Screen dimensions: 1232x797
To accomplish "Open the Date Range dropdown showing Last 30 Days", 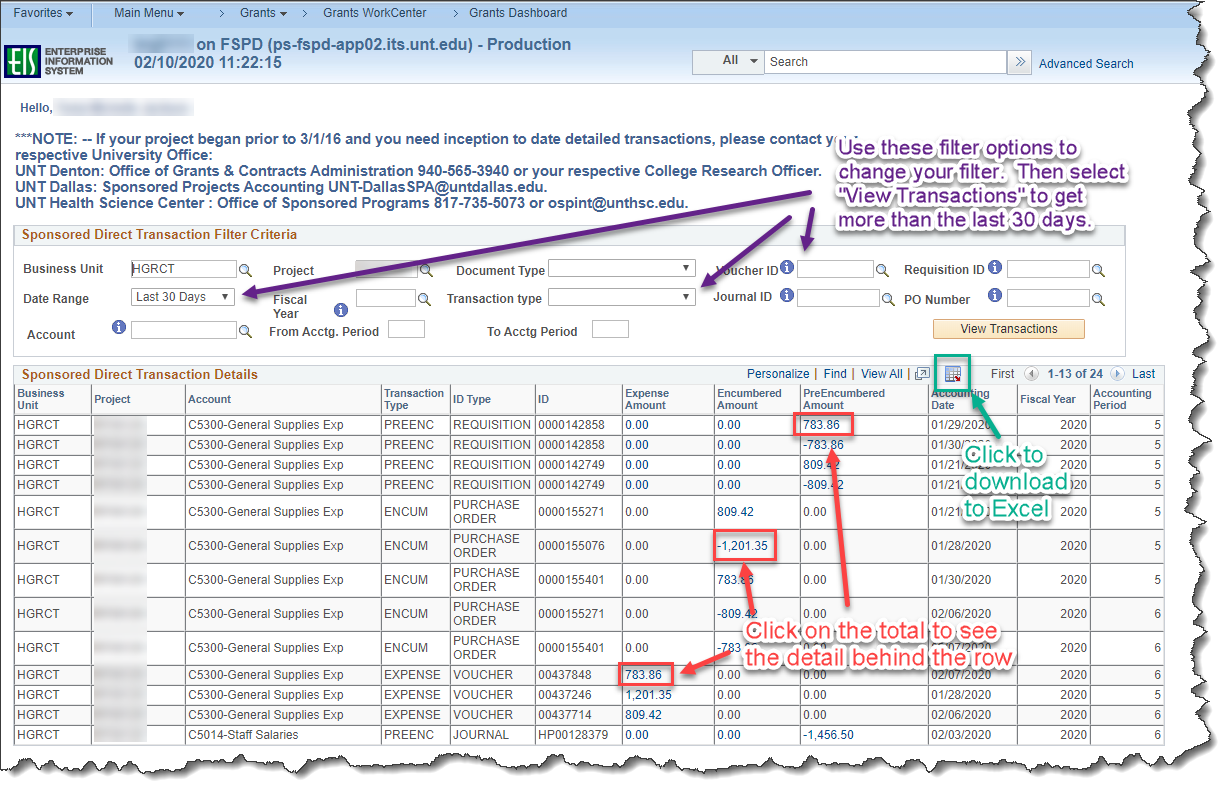I will point(182,297).
